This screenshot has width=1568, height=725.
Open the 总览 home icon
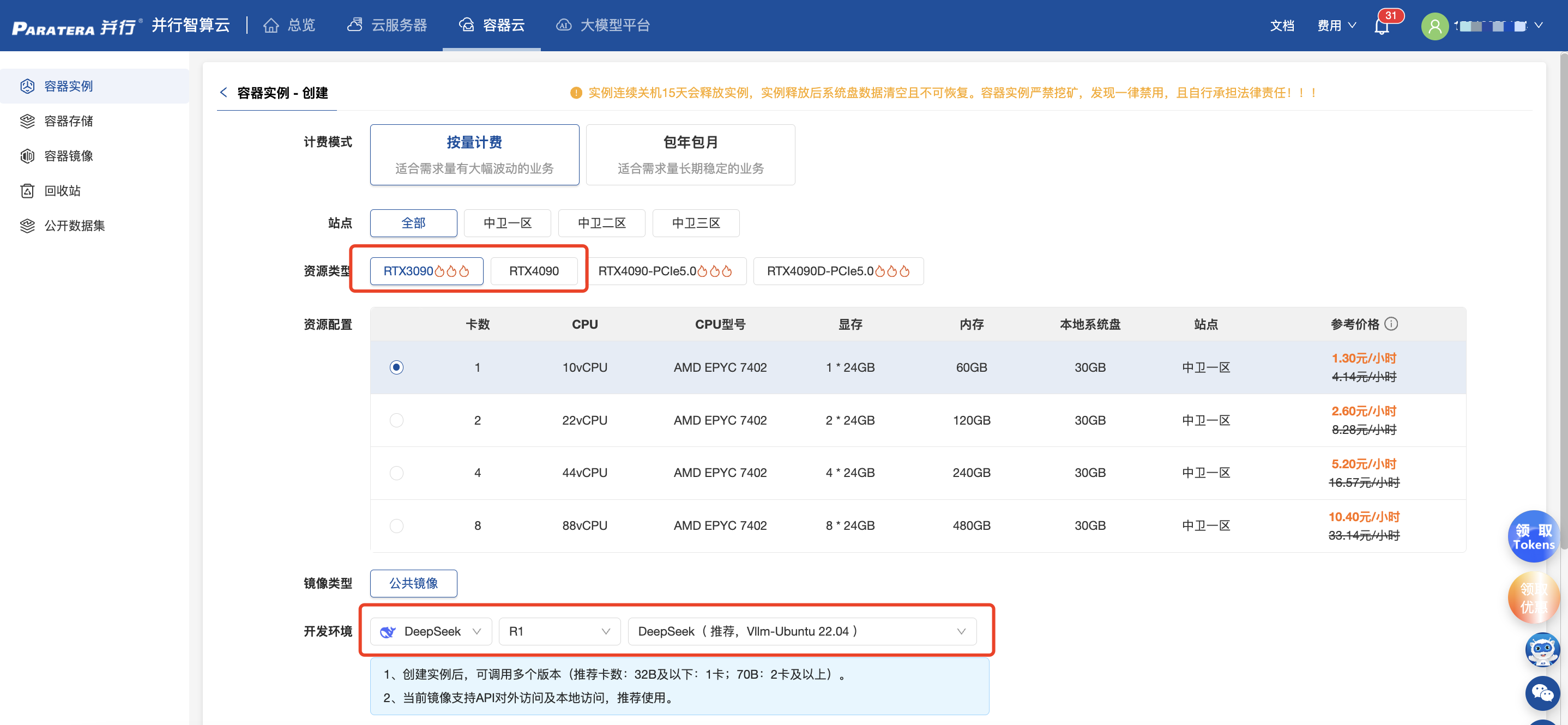coord(271,26)
